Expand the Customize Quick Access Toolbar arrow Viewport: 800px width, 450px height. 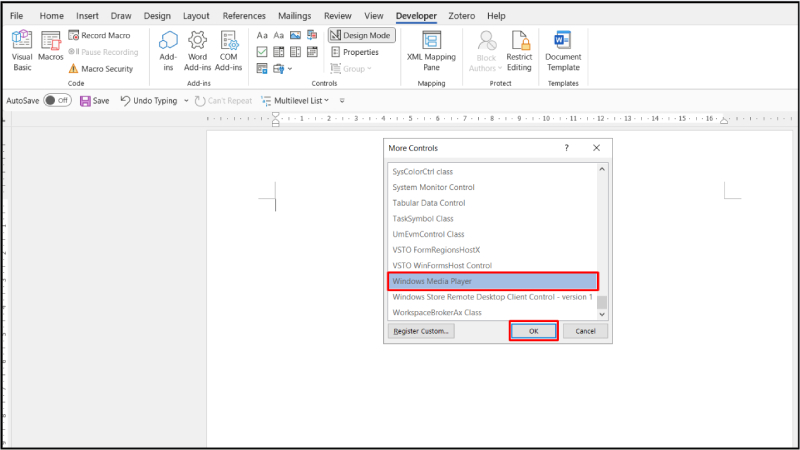pos(342,101)
